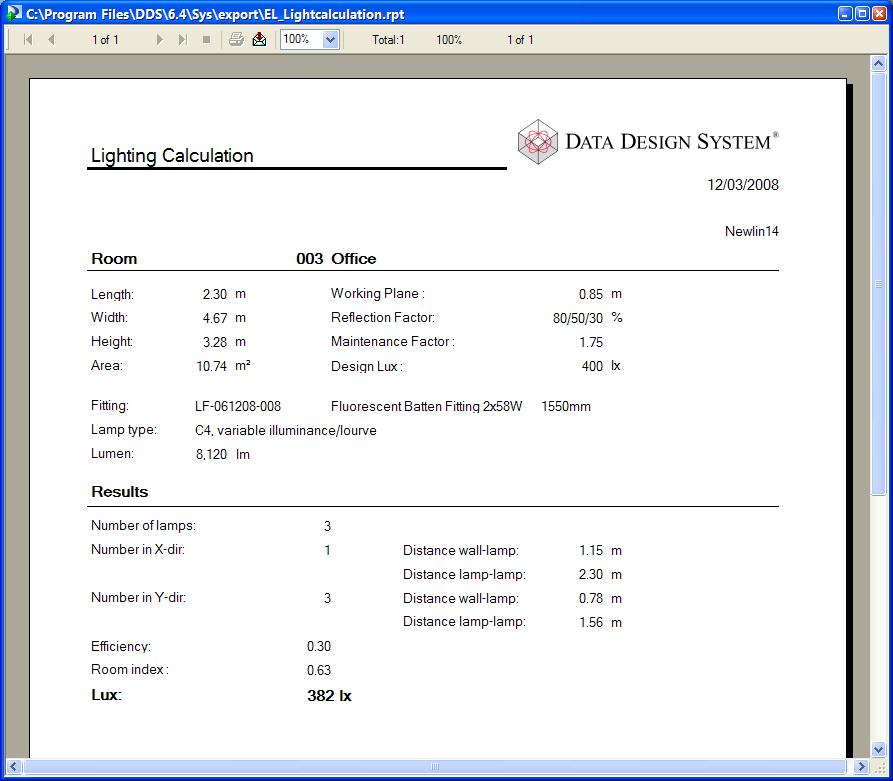Click the 'Number of lamps' label
The width and height of the screenshot is (893, 781).
click(143, 525)
